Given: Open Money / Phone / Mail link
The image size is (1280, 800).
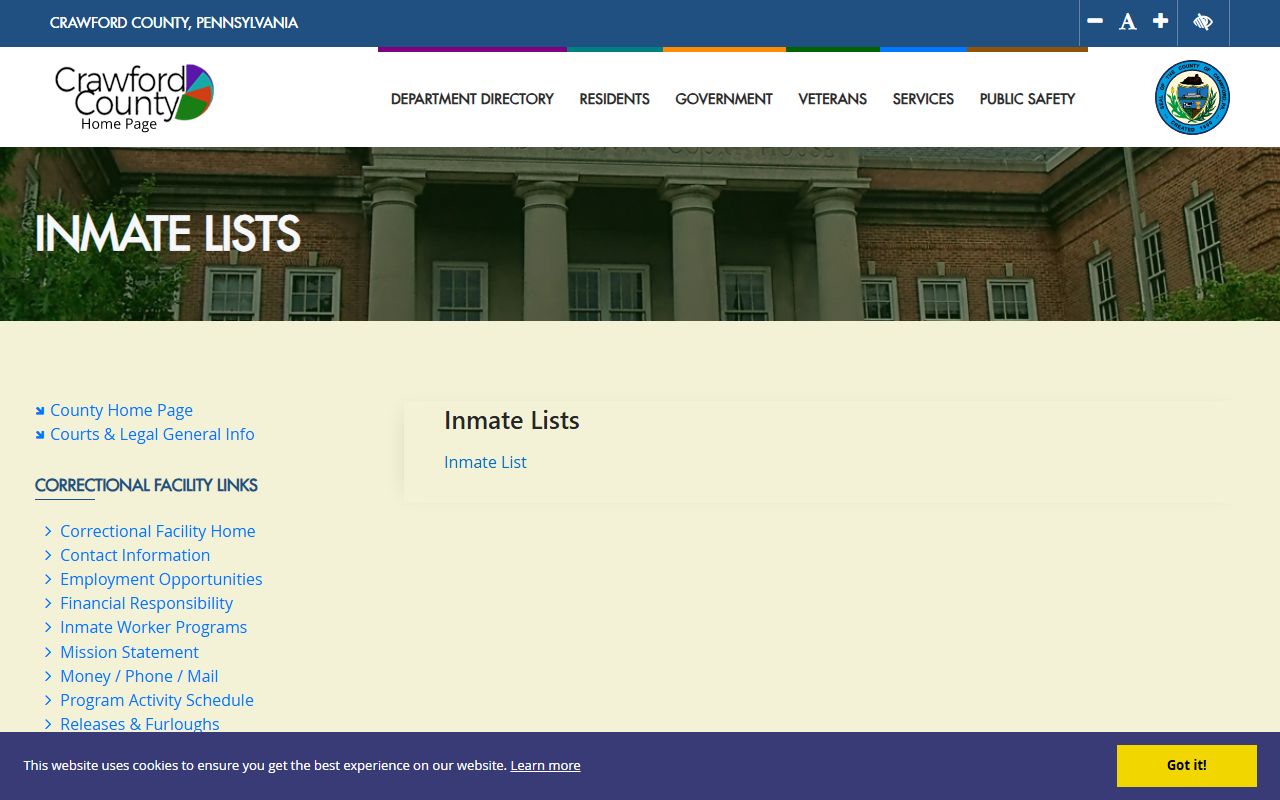Looking at the screenshot, I should (x=139, y=676).
